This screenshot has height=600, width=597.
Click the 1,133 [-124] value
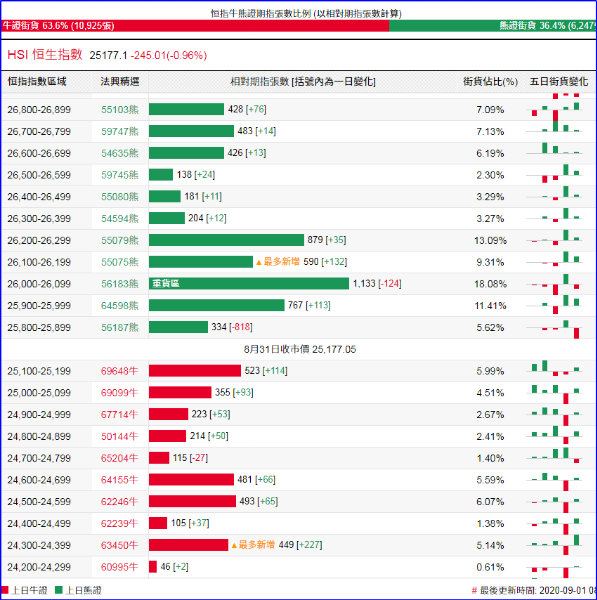[x=377, y=284]
